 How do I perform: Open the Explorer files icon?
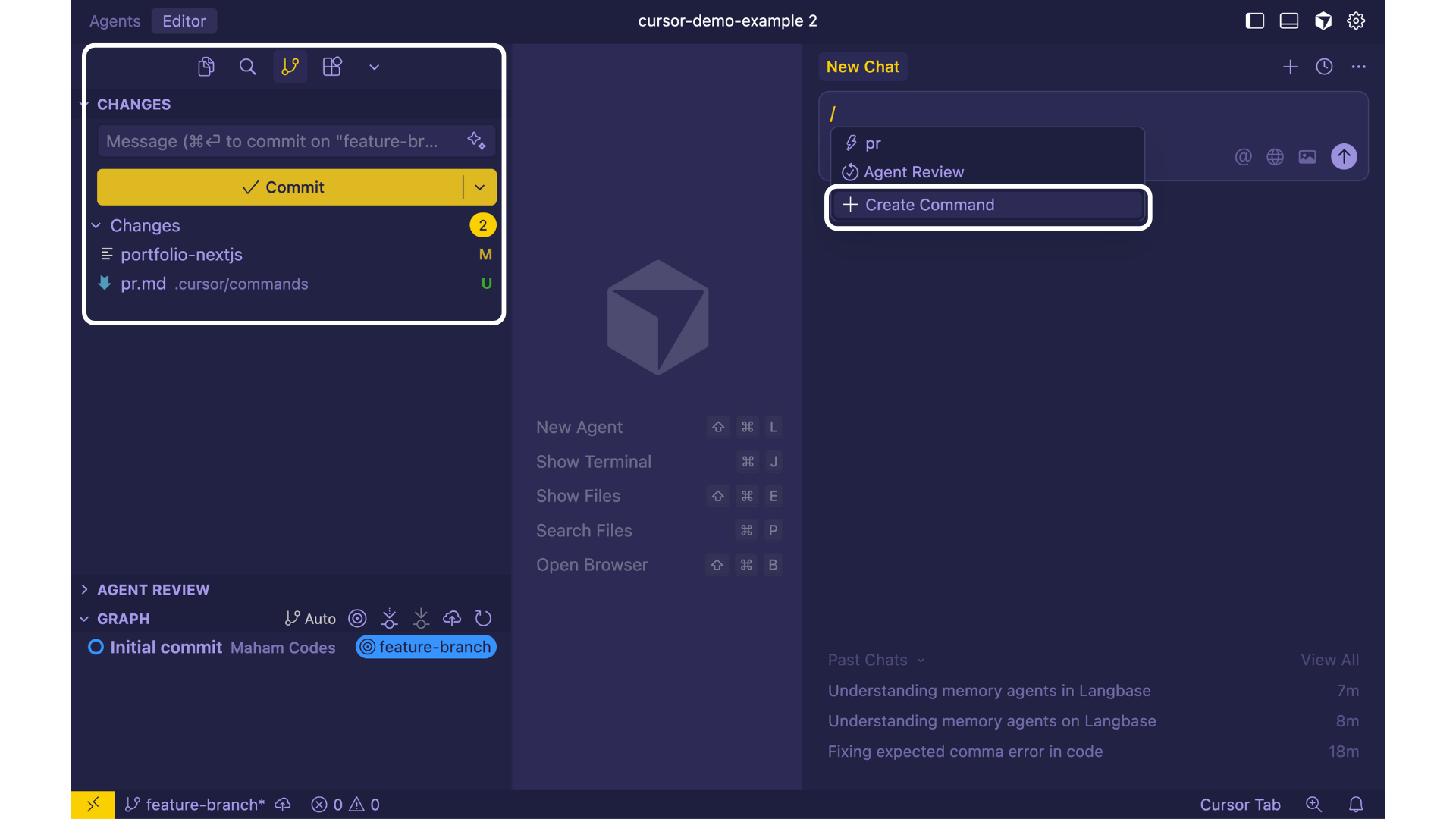206,67
